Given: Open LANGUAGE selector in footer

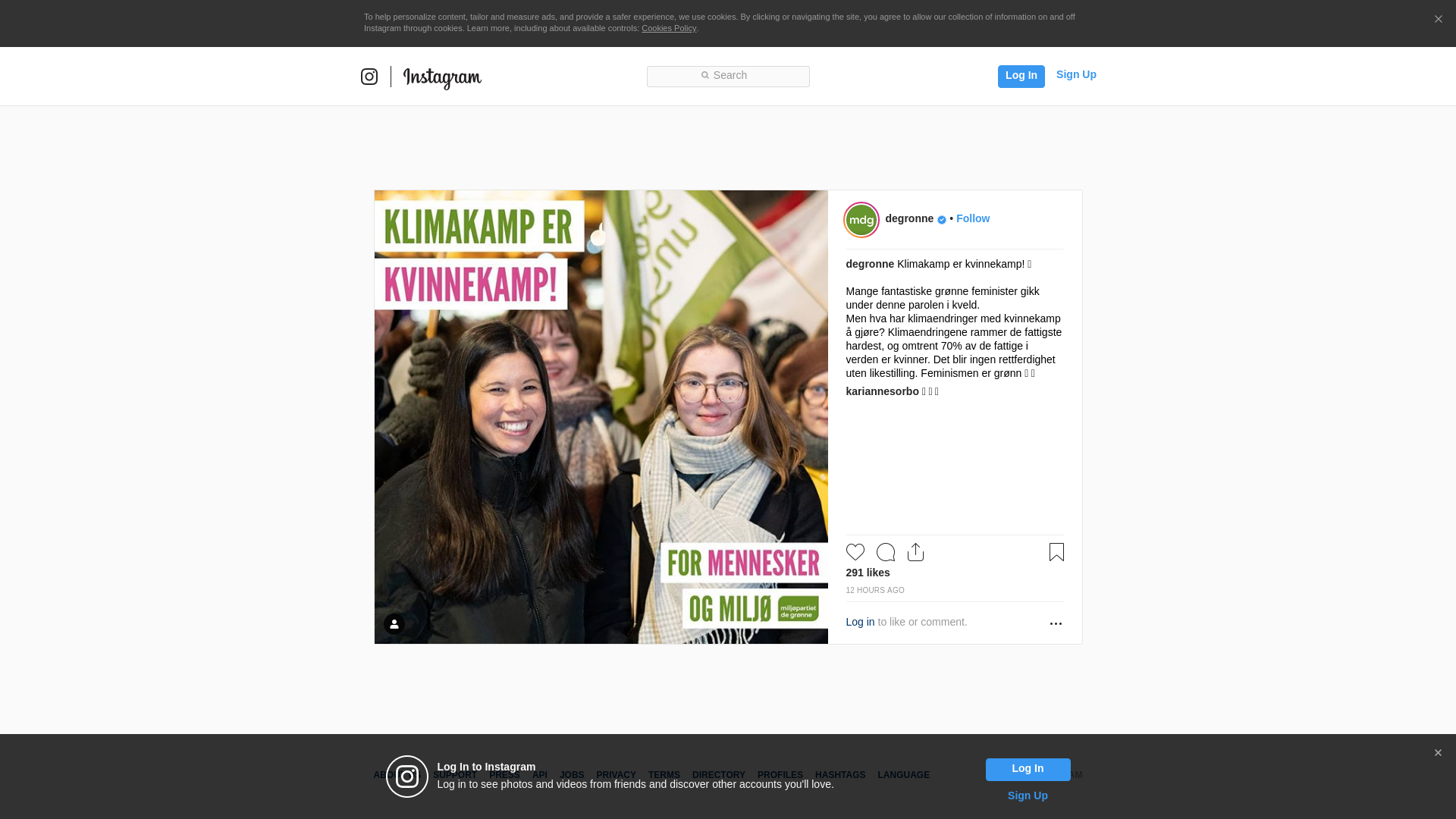Looking at the screenshot, I should coord(903,775).
